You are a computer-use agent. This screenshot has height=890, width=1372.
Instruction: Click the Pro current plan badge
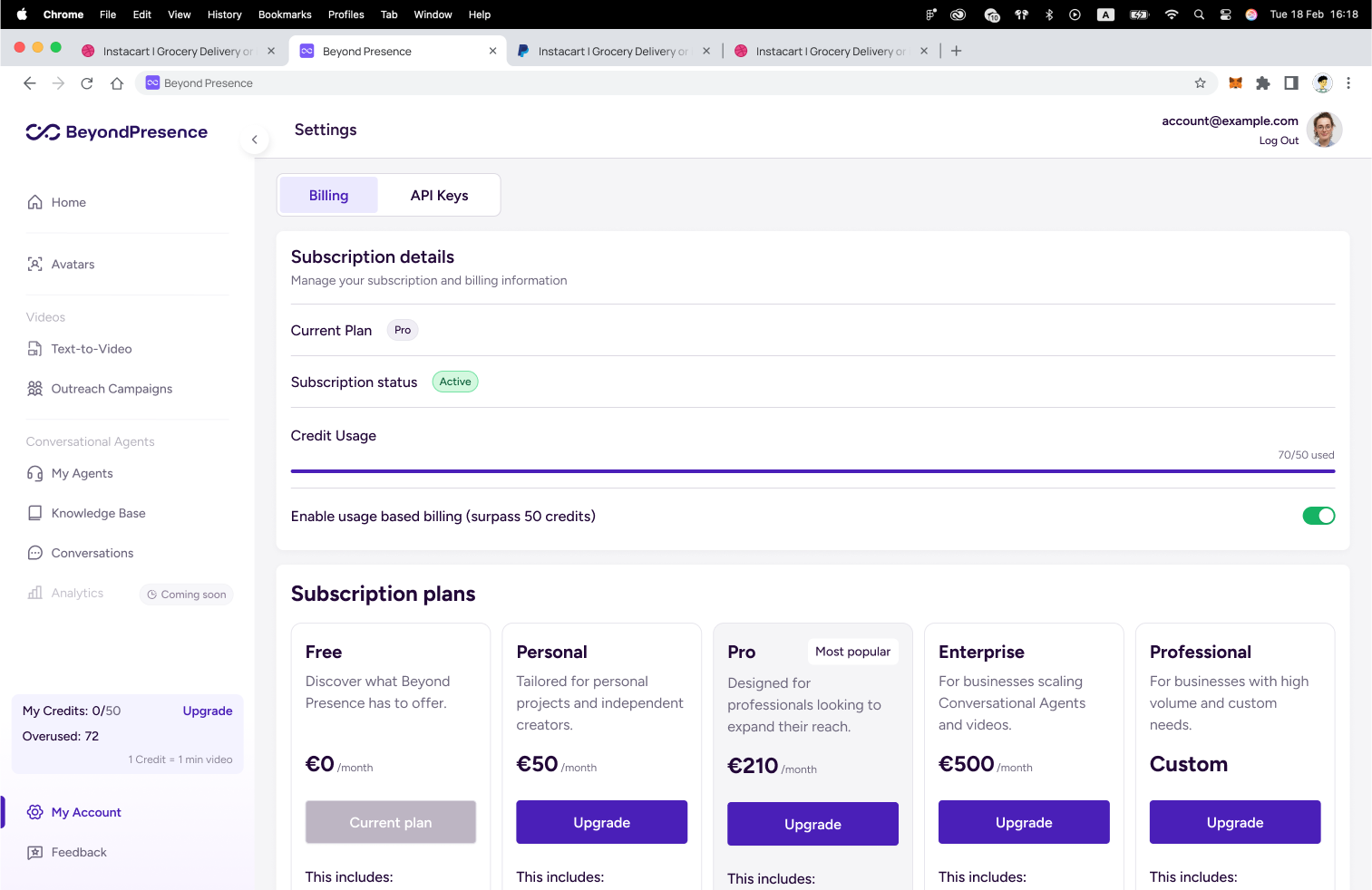click(x=403, y=330)
